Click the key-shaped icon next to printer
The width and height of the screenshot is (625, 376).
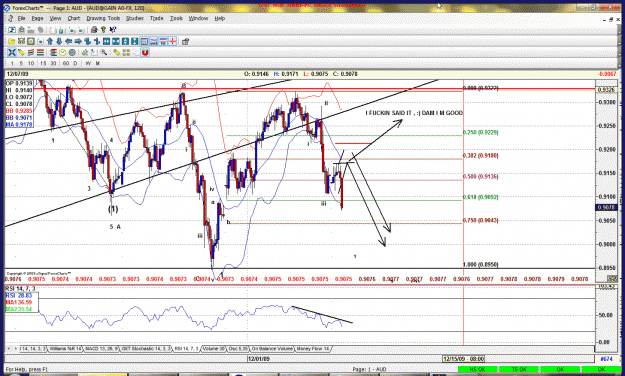pos(104,30)
